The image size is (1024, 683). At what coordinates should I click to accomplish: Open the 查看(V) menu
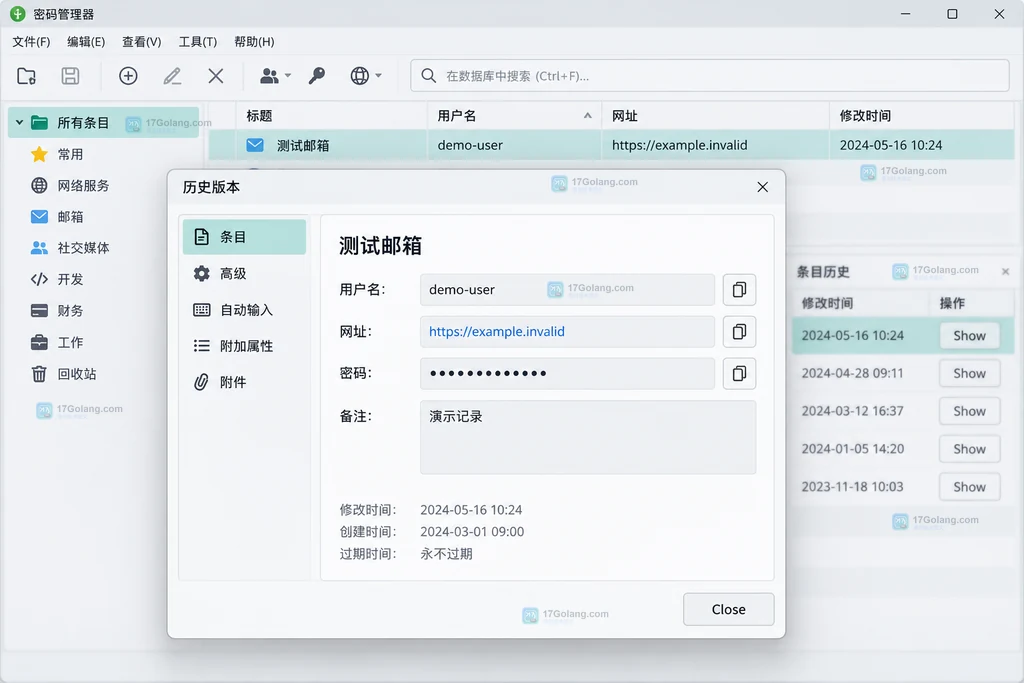pyautogui.click(x=141, y=42)
